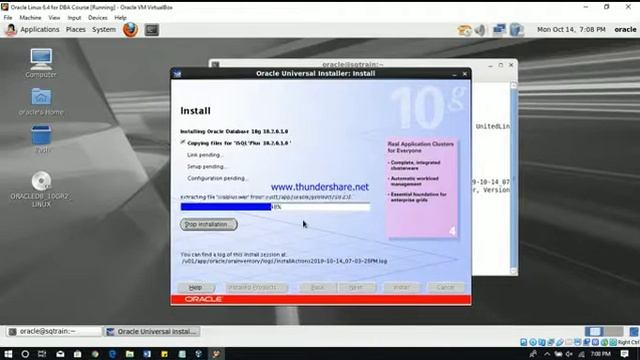Open the VirtualBox Machine menu

[30, 18]
